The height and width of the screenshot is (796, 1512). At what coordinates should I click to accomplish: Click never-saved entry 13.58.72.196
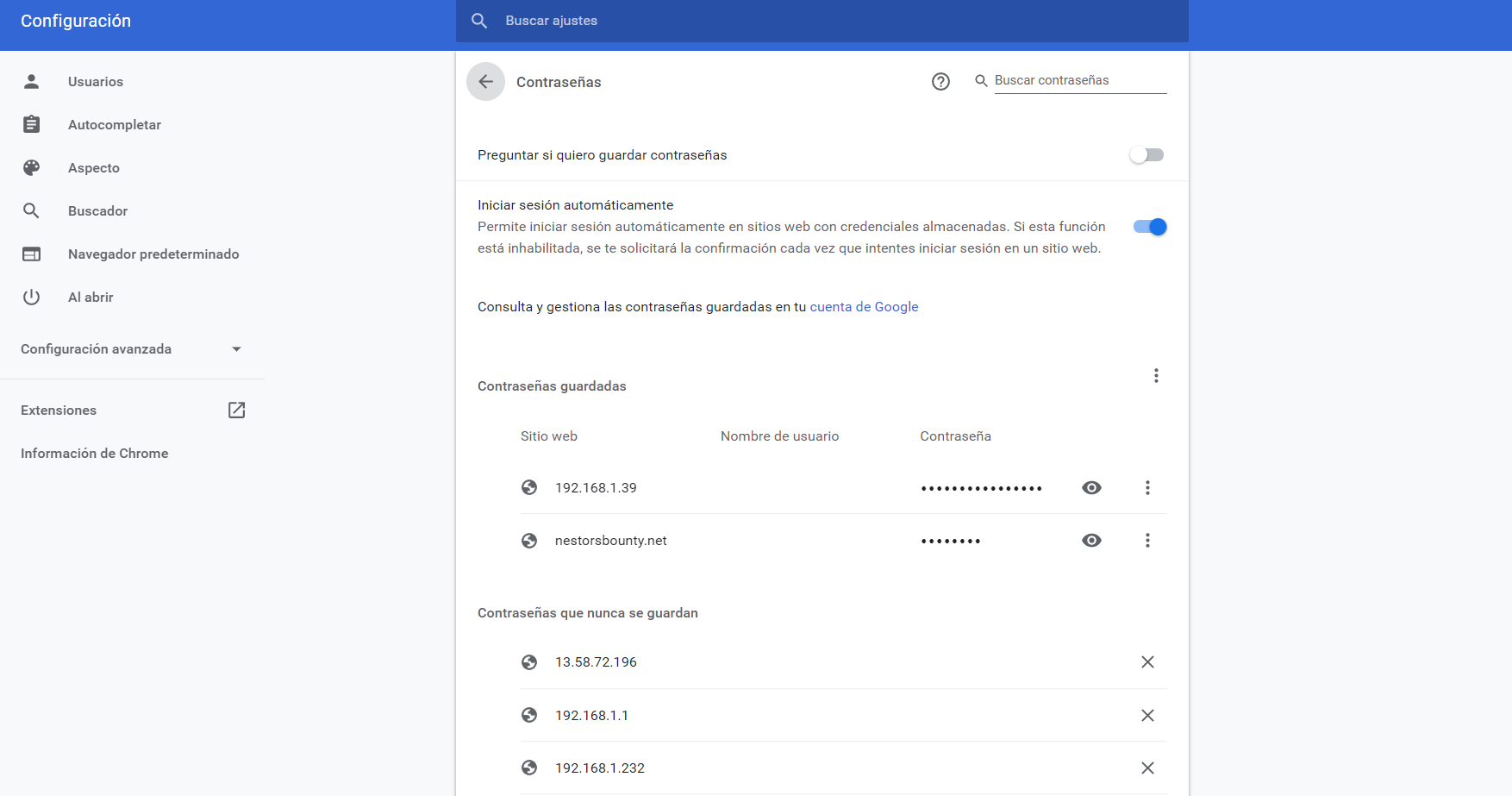click(x=596, y=662)
